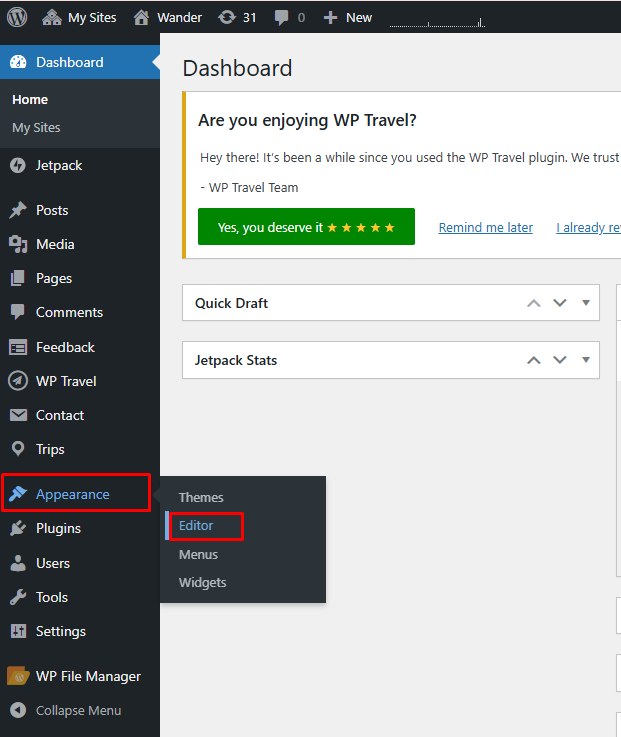Viewport: 621px width, 737px height.
Task: Move Quick Draft widget up
Action: click(x=534, y=303)
